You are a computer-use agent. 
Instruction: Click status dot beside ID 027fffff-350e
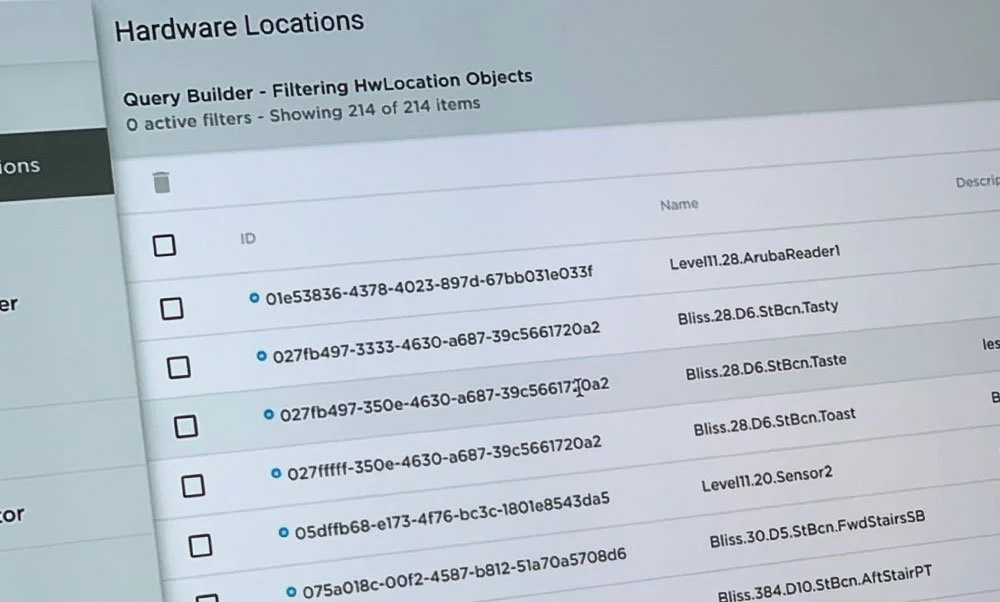[x=276, y=473]
